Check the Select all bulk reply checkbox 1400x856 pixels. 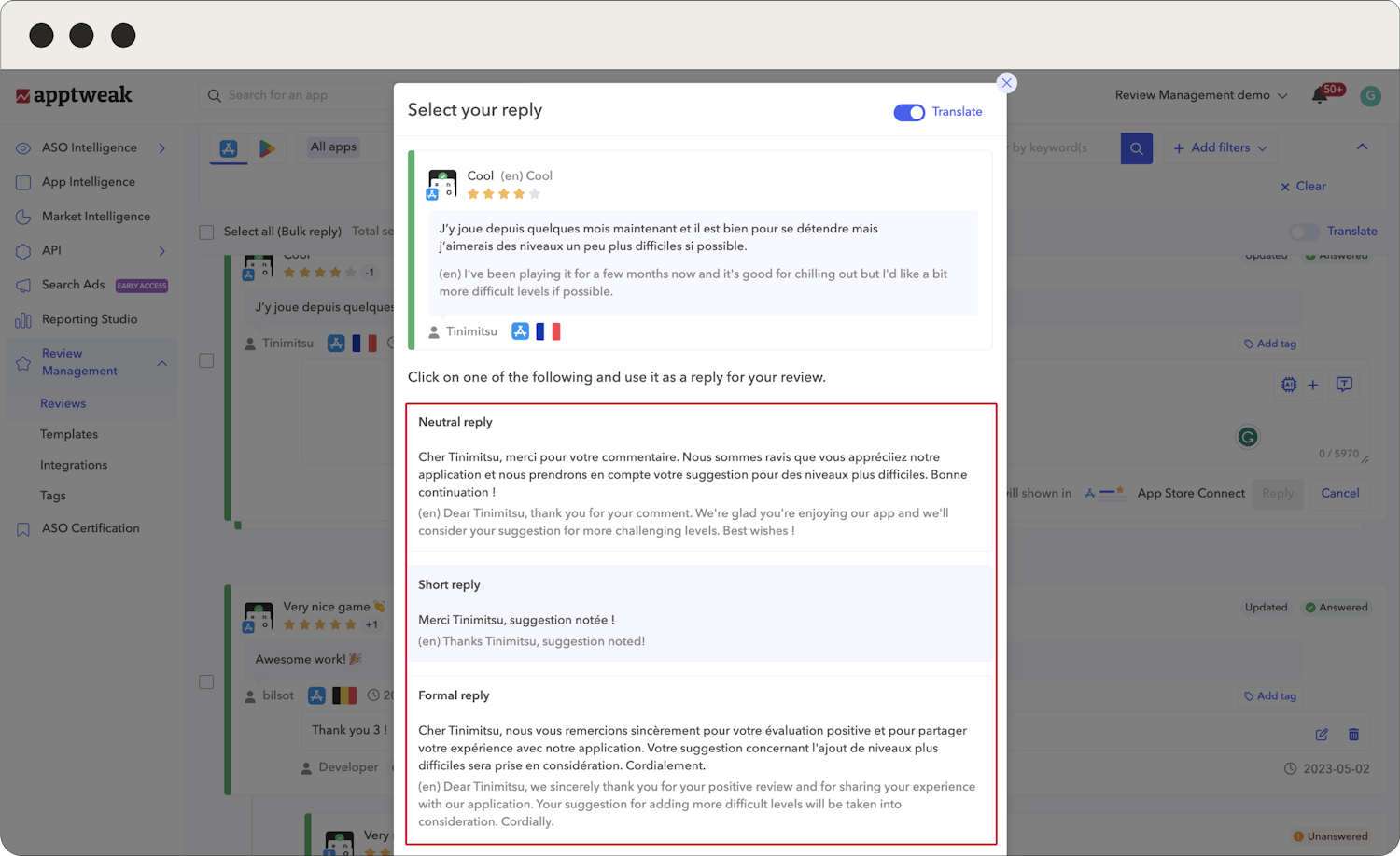[x=206, y=231]
